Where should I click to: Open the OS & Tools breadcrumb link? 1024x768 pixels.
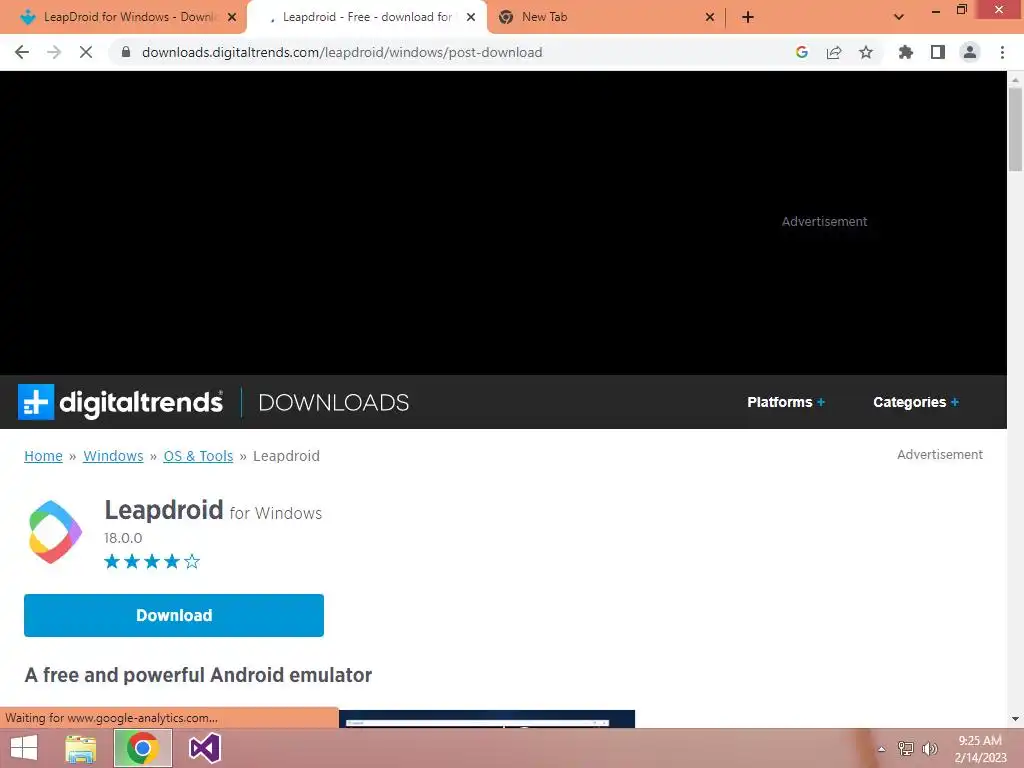[x=198, y=456]
